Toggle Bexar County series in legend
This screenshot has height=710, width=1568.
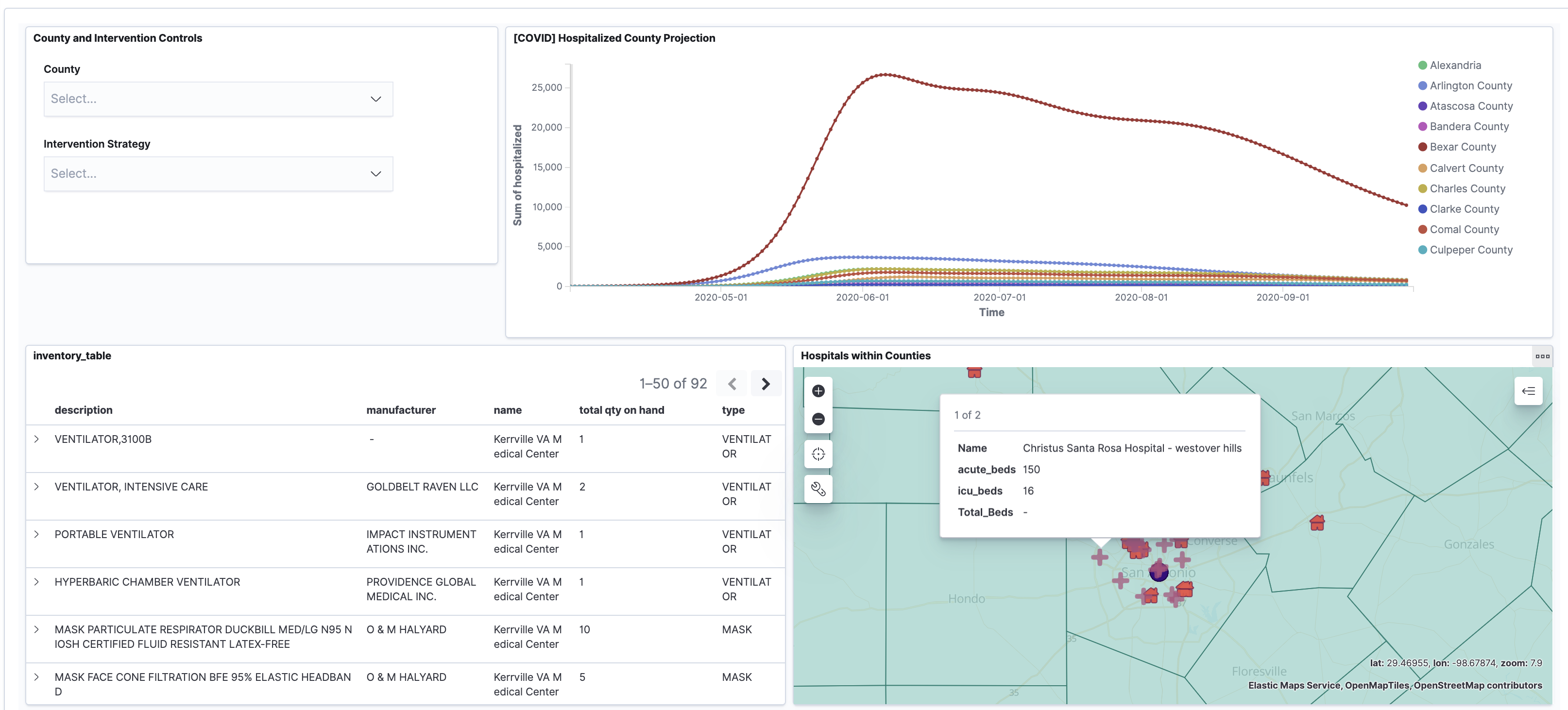(x=1462, y=147)
